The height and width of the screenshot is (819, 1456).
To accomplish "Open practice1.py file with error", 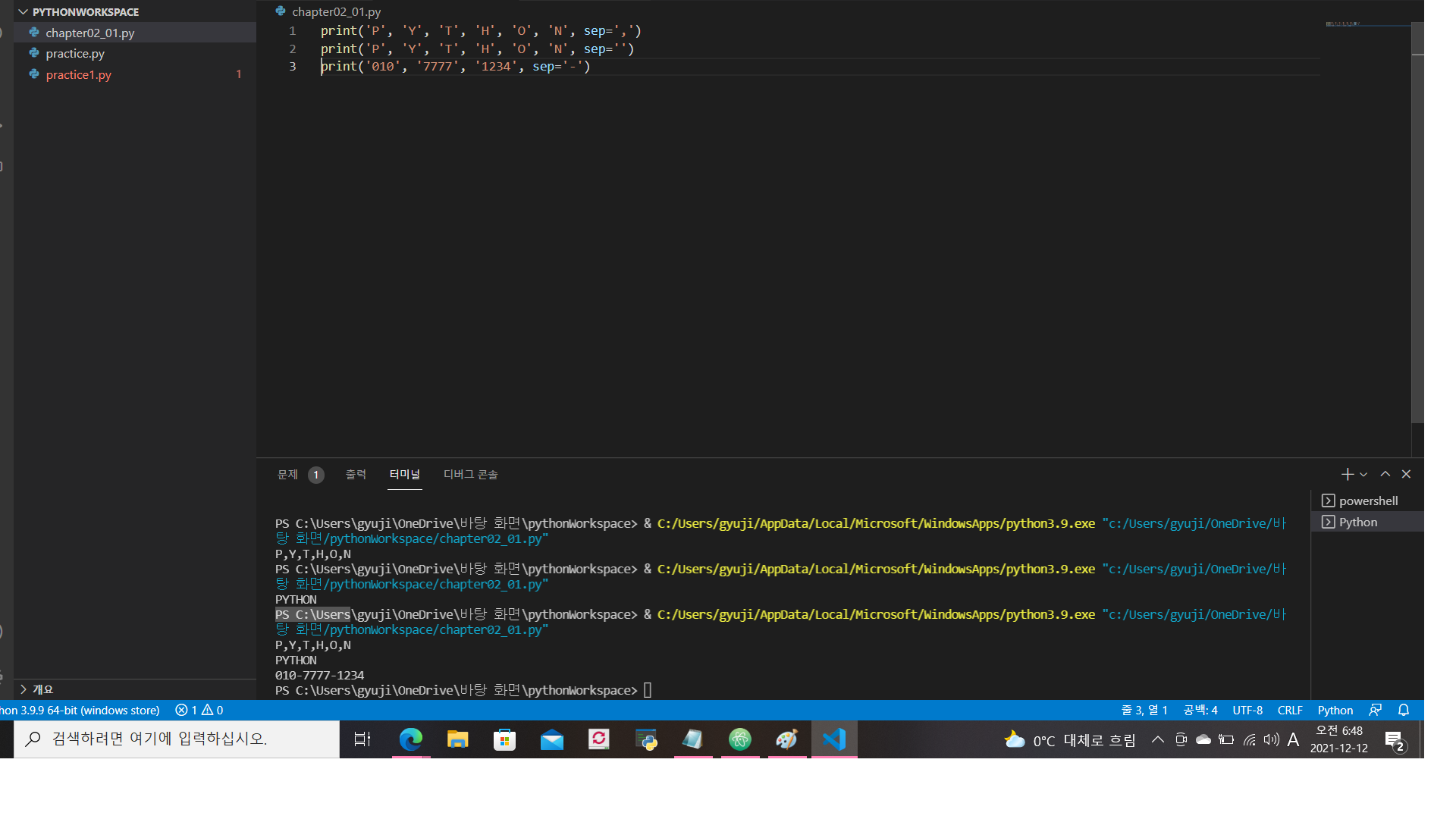I will (x=135, y=74).
